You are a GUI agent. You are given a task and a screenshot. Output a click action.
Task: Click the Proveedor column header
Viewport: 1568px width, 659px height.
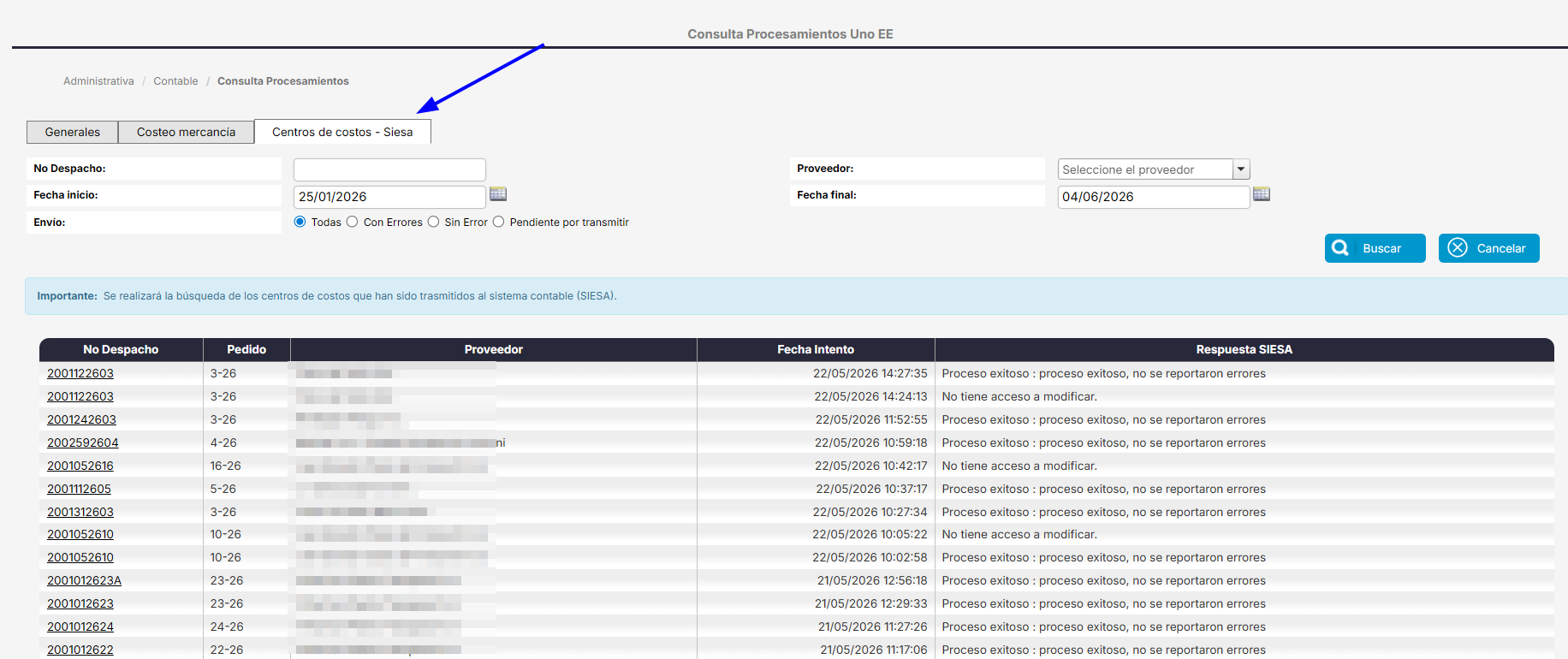pyautogui.click(x=494, y=349)
